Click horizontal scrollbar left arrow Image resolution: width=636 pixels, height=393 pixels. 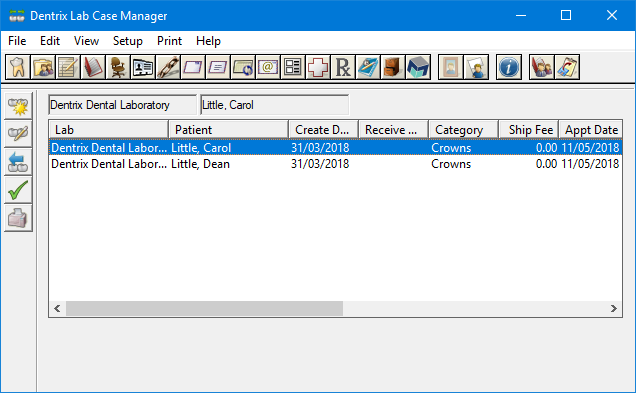(x=58, y=309)
